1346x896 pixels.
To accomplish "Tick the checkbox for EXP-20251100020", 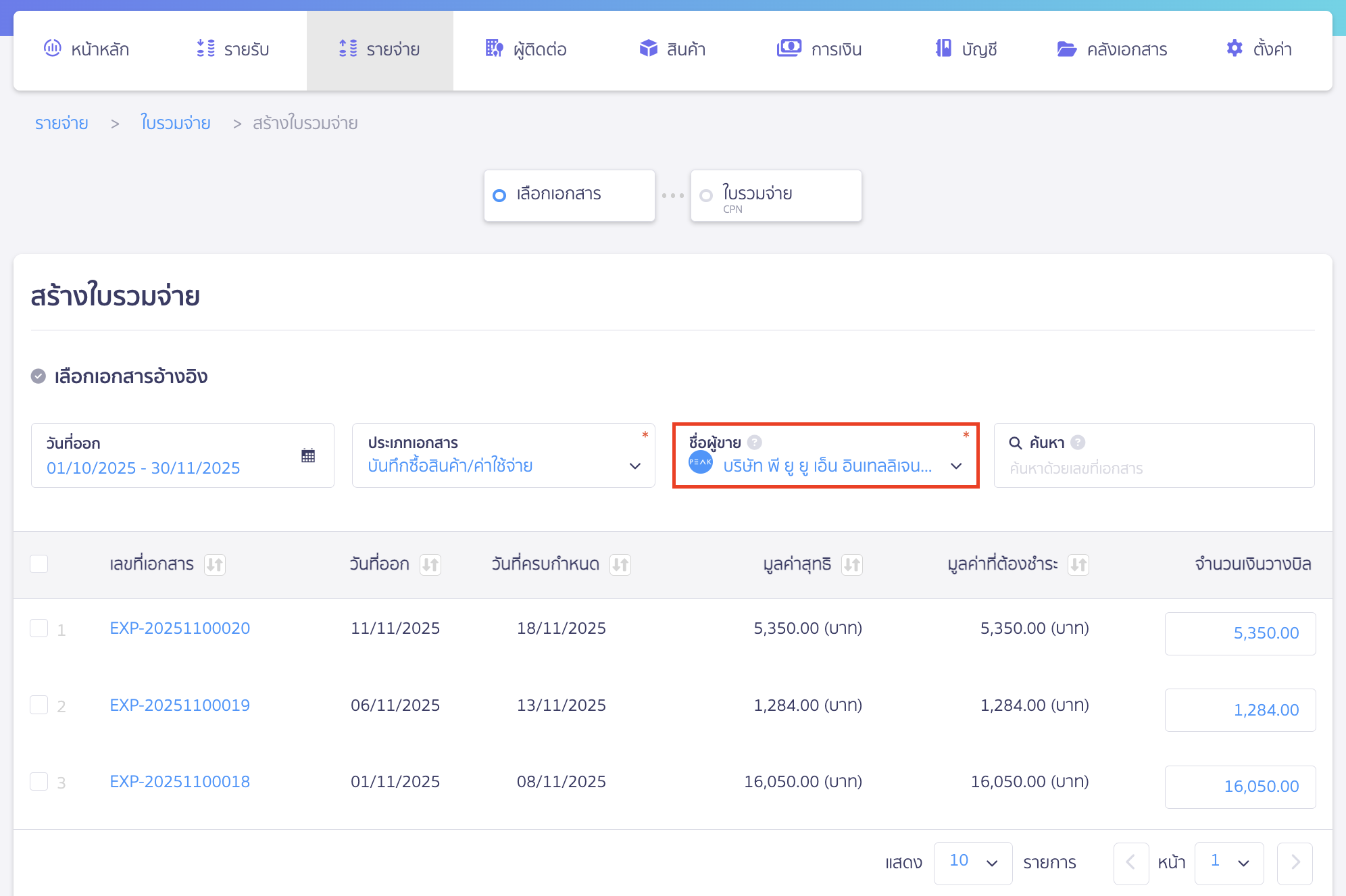I will click(x=39, y=628).
